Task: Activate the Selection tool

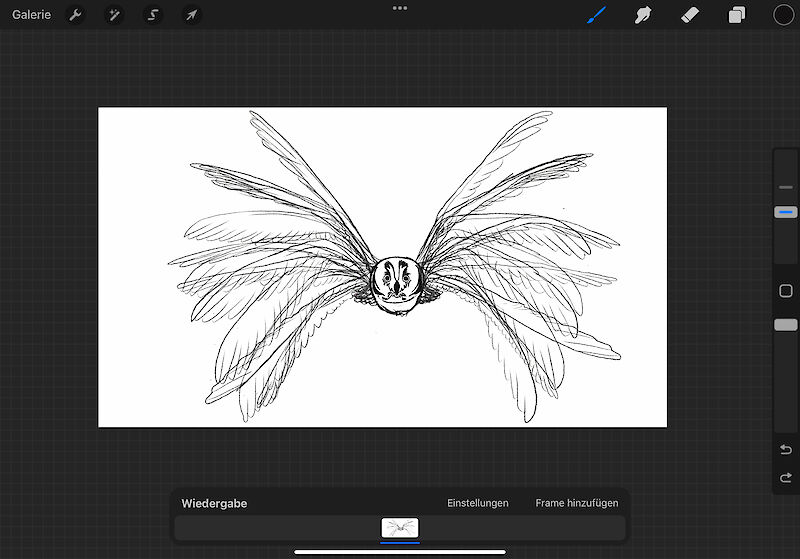Action: [x=153, y=15]
